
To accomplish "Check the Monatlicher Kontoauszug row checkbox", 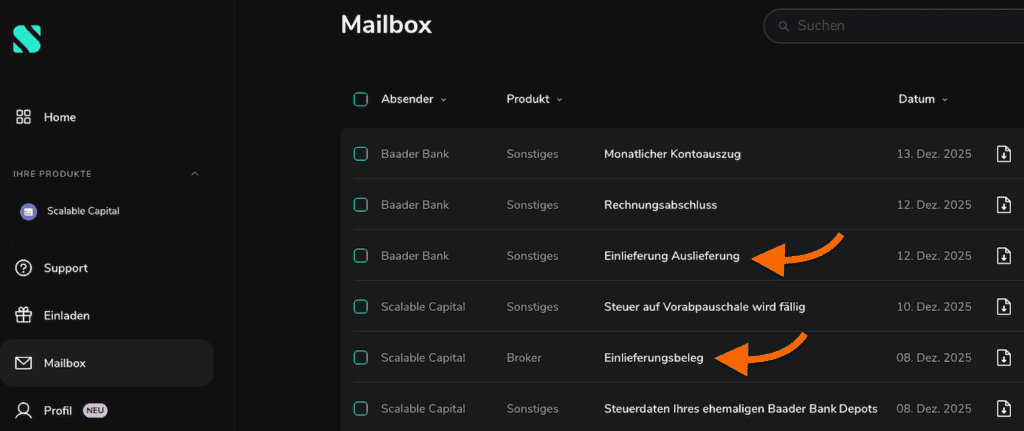I will click(x=361, y=154).
